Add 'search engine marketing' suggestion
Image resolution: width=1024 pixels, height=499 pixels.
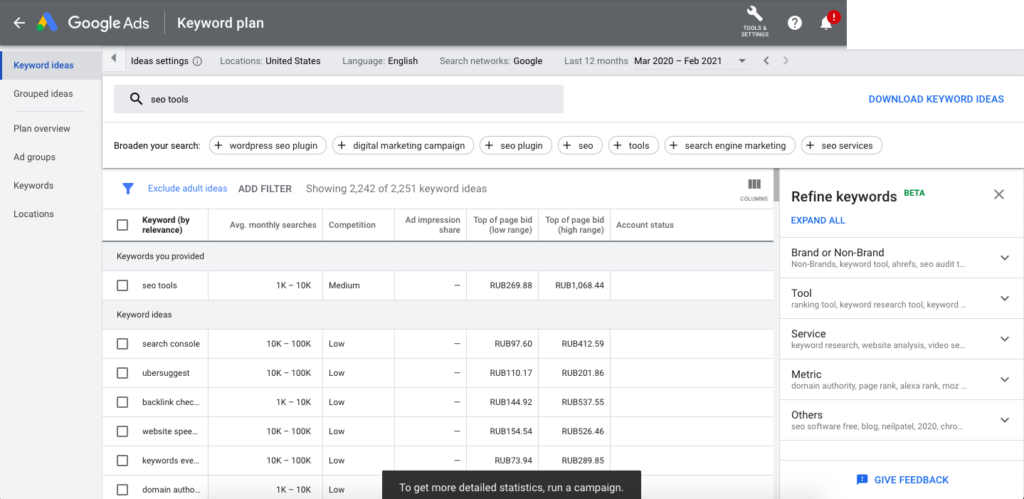729,146
